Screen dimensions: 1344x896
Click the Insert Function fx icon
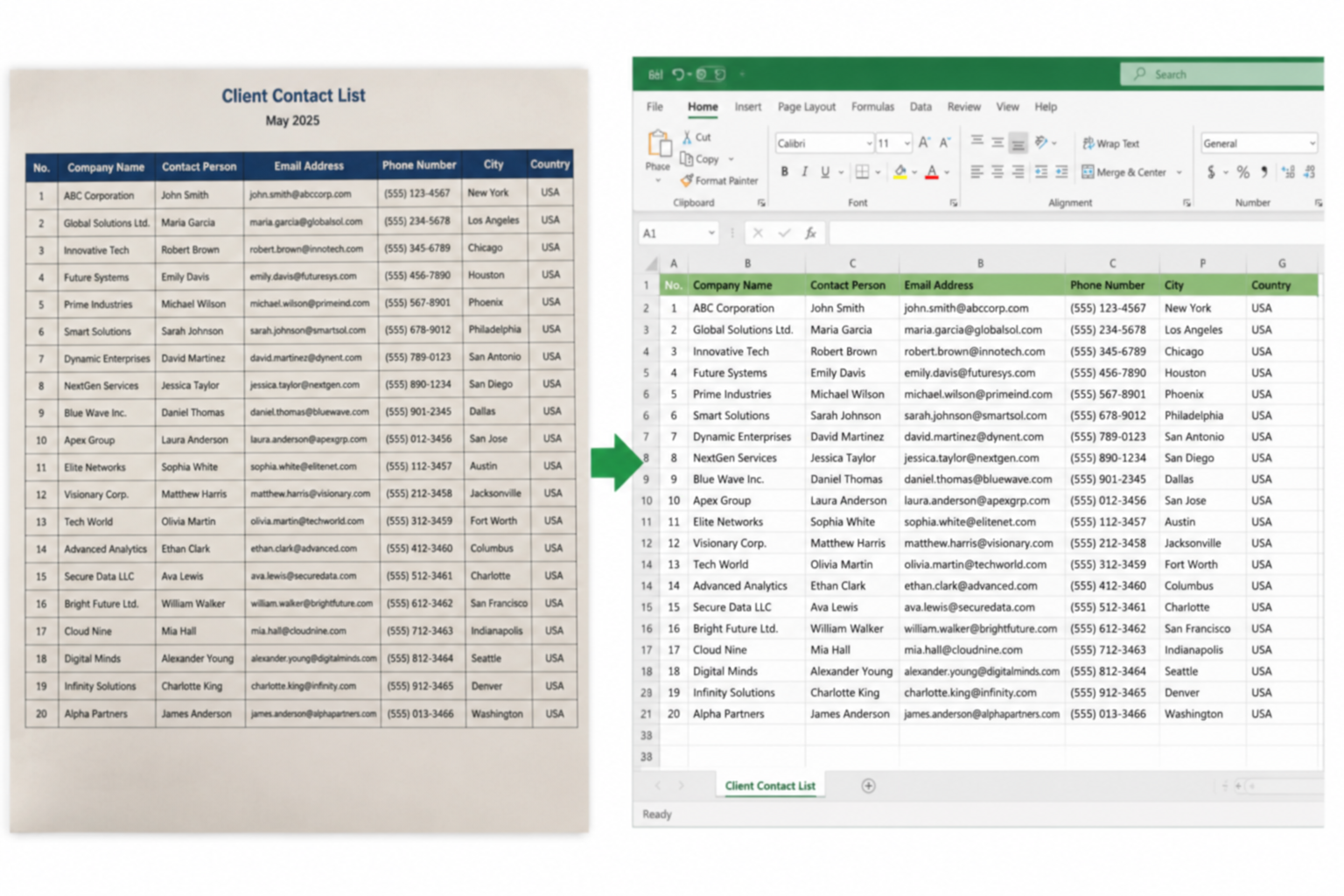(811, 233)
